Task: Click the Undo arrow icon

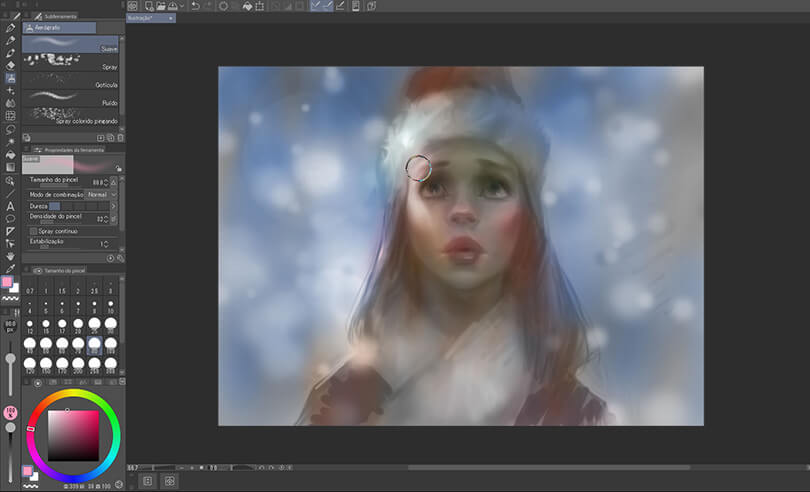Action: point(195,6)
